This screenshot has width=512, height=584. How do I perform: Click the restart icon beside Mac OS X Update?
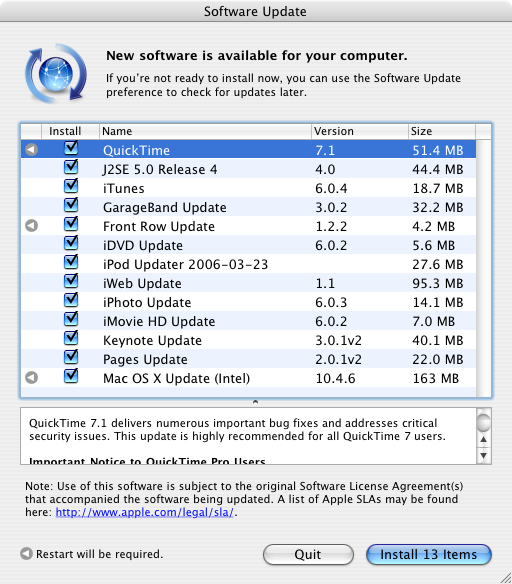(32, 378)
